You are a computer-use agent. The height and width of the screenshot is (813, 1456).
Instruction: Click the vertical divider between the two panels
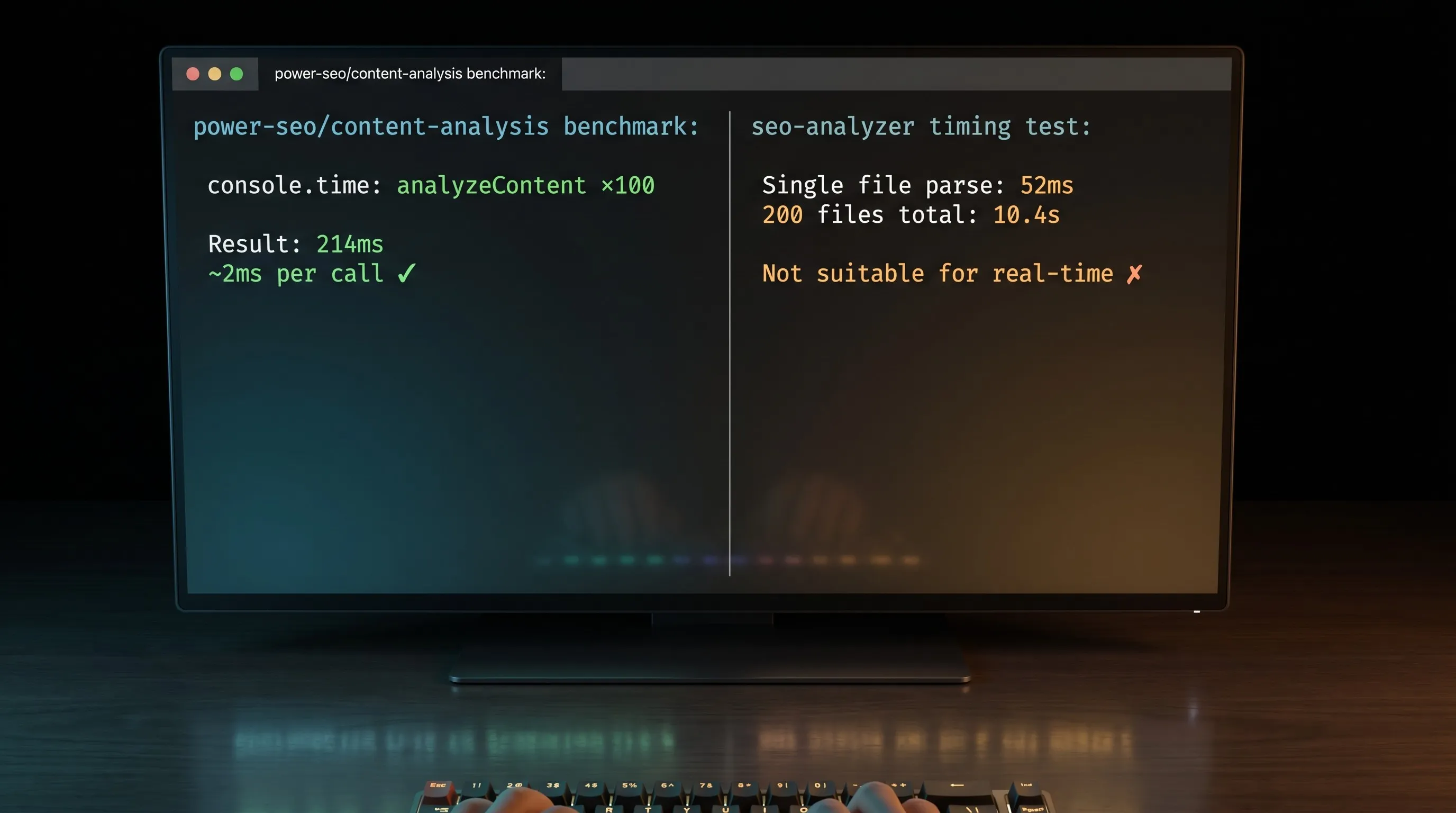coord(730,339)
